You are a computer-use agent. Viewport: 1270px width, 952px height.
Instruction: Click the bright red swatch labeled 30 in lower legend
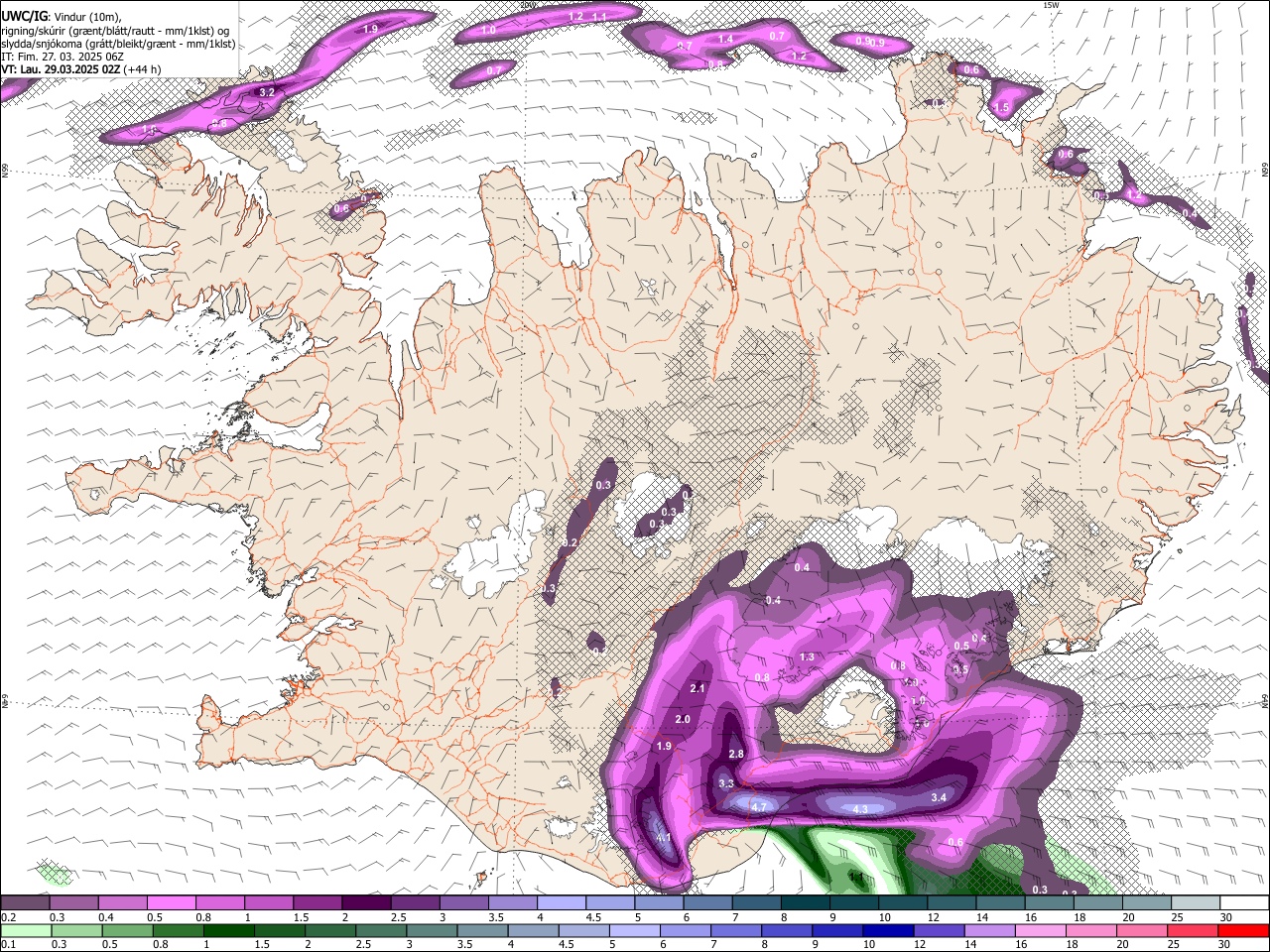point(1243,930)
